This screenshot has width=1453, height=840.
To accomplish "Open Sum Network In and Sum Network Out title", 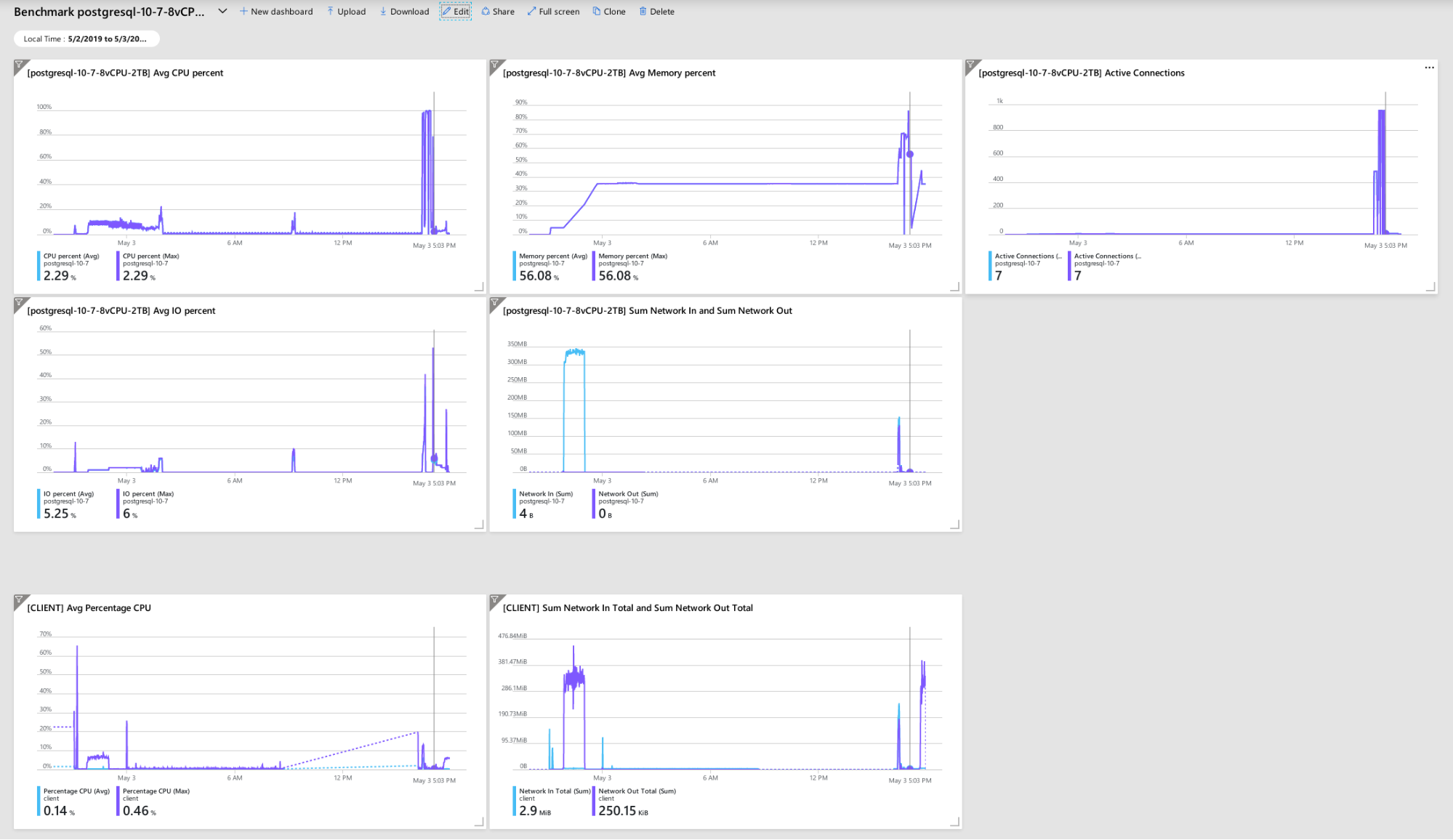I will (648, 310).
